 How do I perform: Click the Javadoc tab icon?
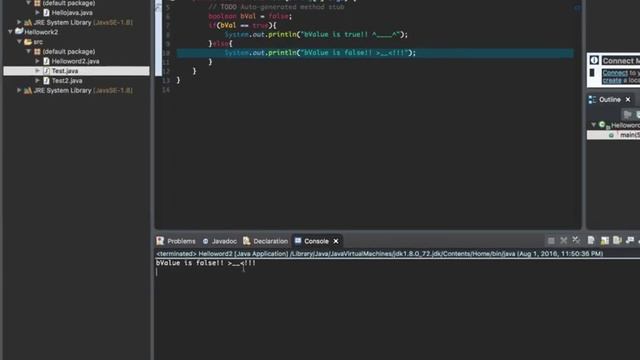tap(205, 241)
